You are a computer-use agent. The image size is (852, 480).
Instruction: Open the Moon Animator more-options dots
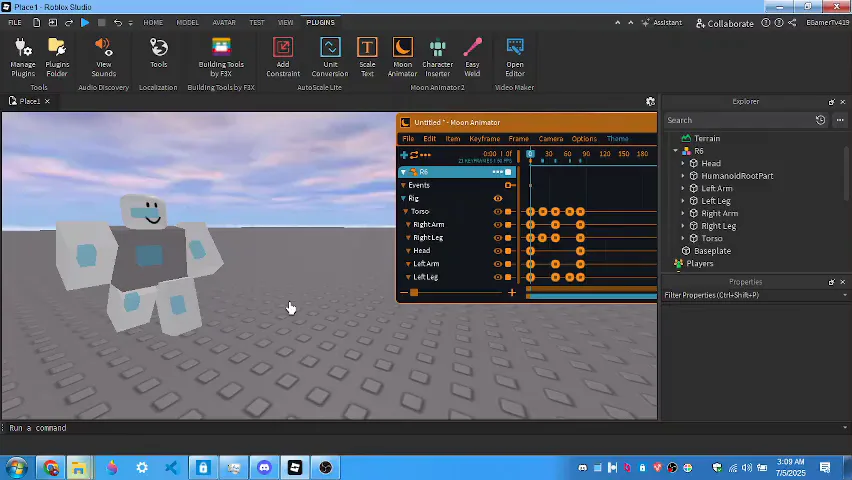tap(425, 155)
